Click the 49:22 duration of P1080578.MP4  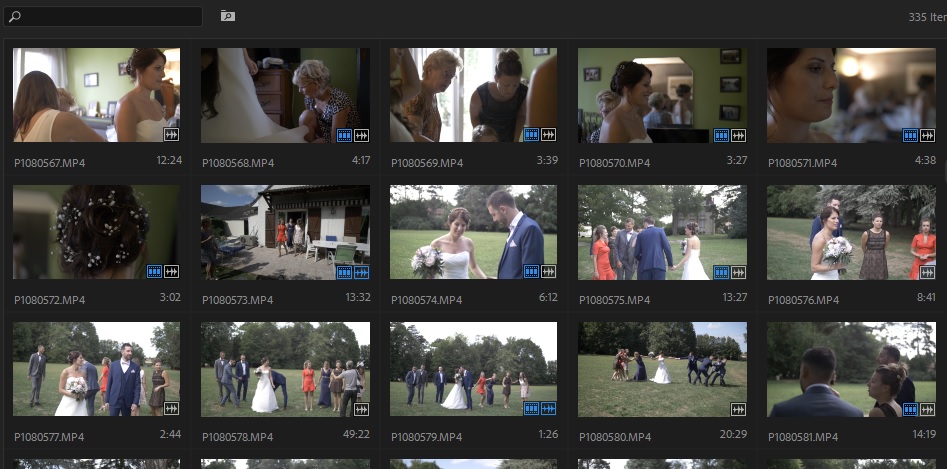pos(358,435)
